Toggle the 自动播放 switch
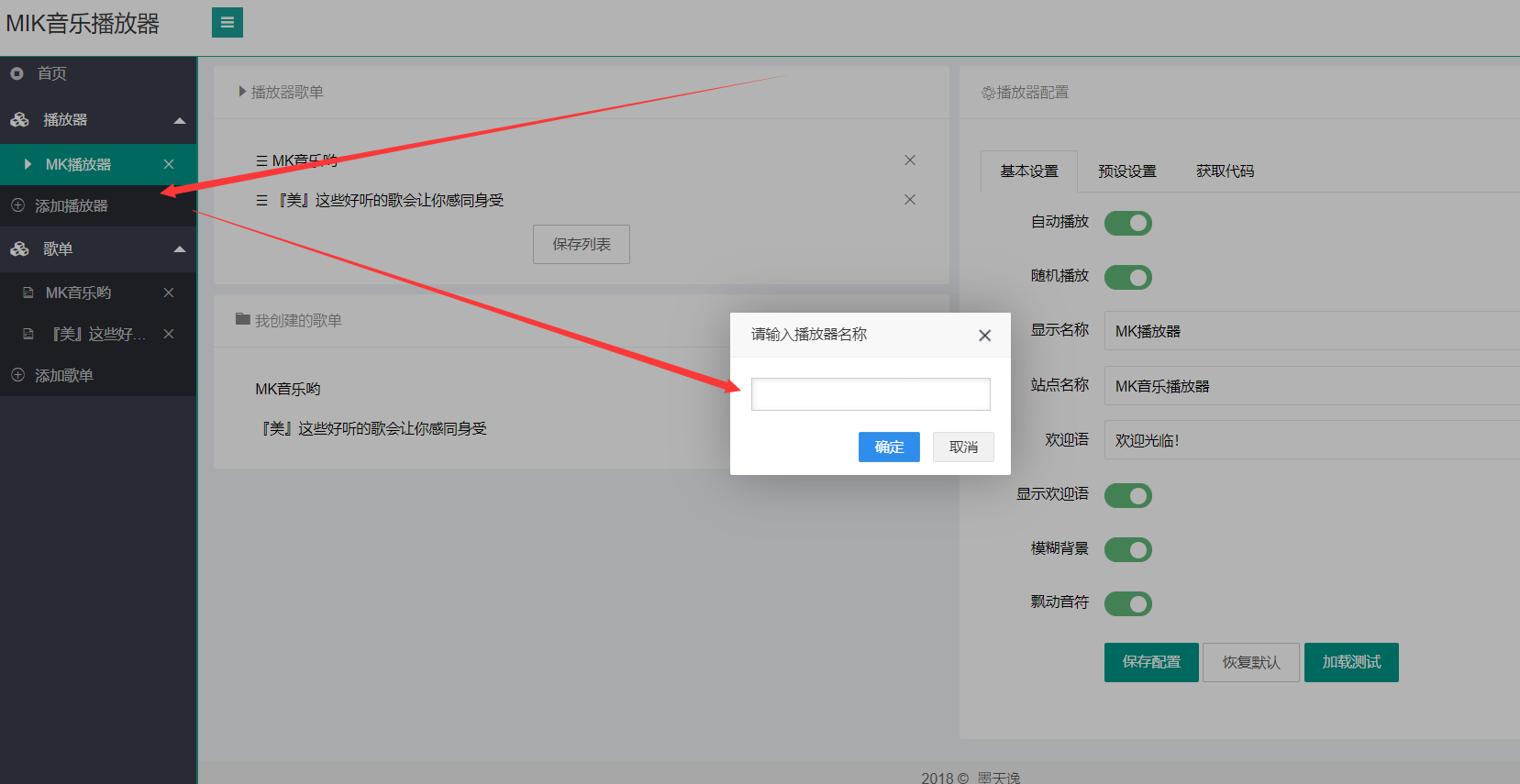The width and height of the screenshot is (1520, 784). pos(1127,223)
